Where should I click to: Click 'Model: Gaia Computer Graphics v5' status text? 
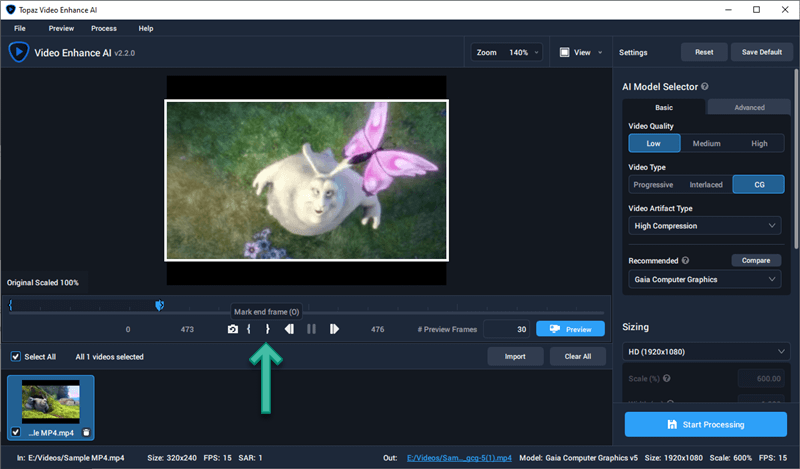point(579,458)
